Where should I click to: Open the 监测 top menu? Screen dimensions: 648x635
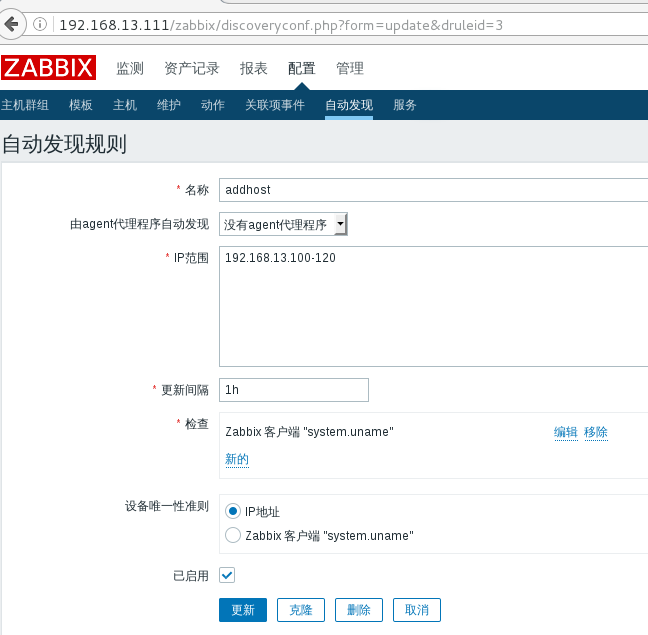130,68
